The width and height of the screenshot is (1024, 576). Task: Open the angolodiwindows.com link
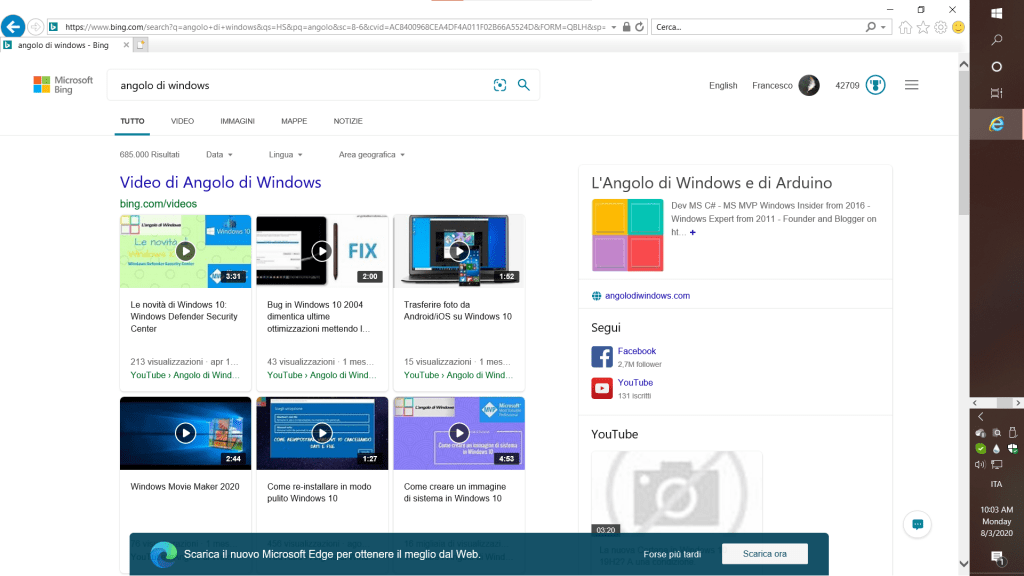[647, 296]
